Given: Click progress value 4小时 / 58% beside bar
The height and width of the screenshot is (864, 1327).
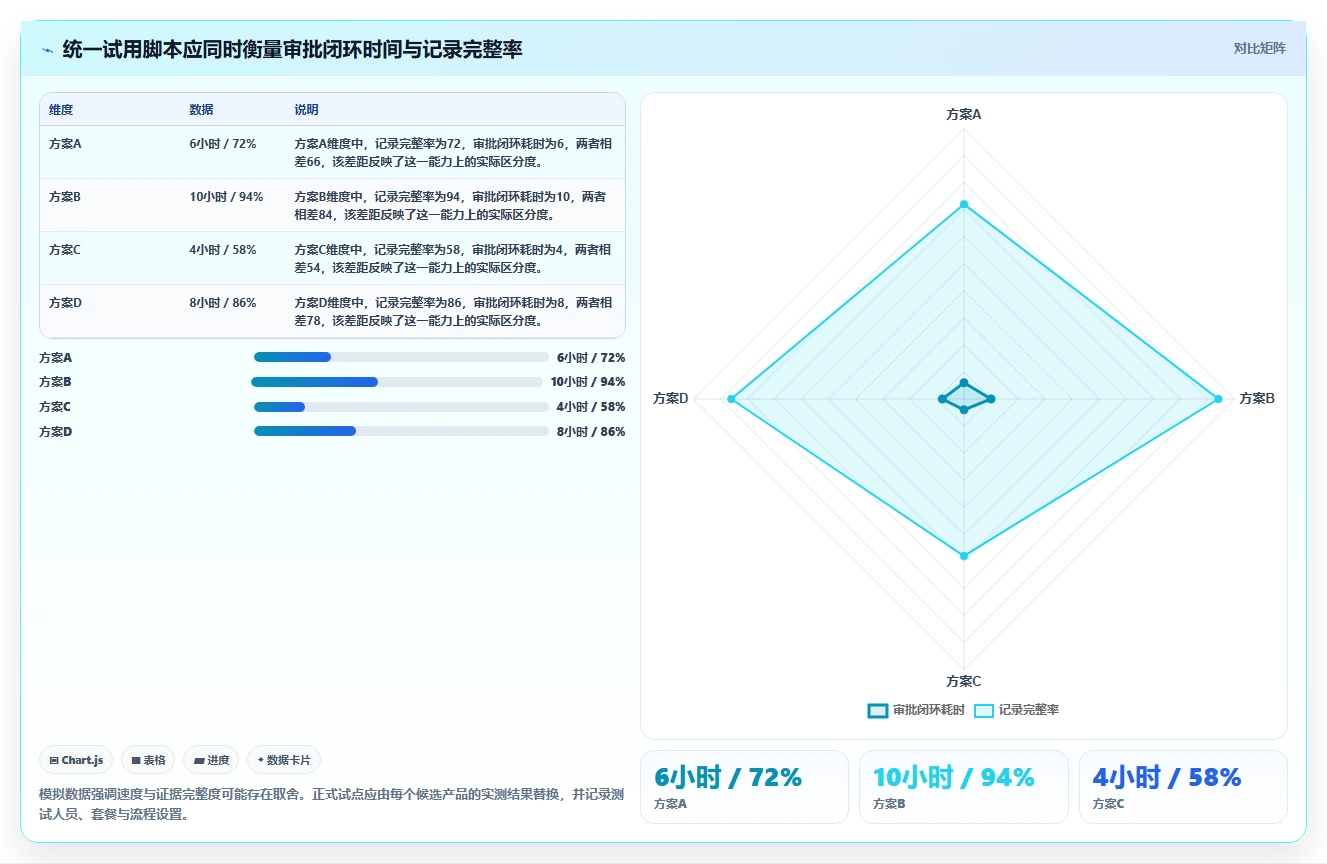Looking at the screenshot, I should point(591,407).
